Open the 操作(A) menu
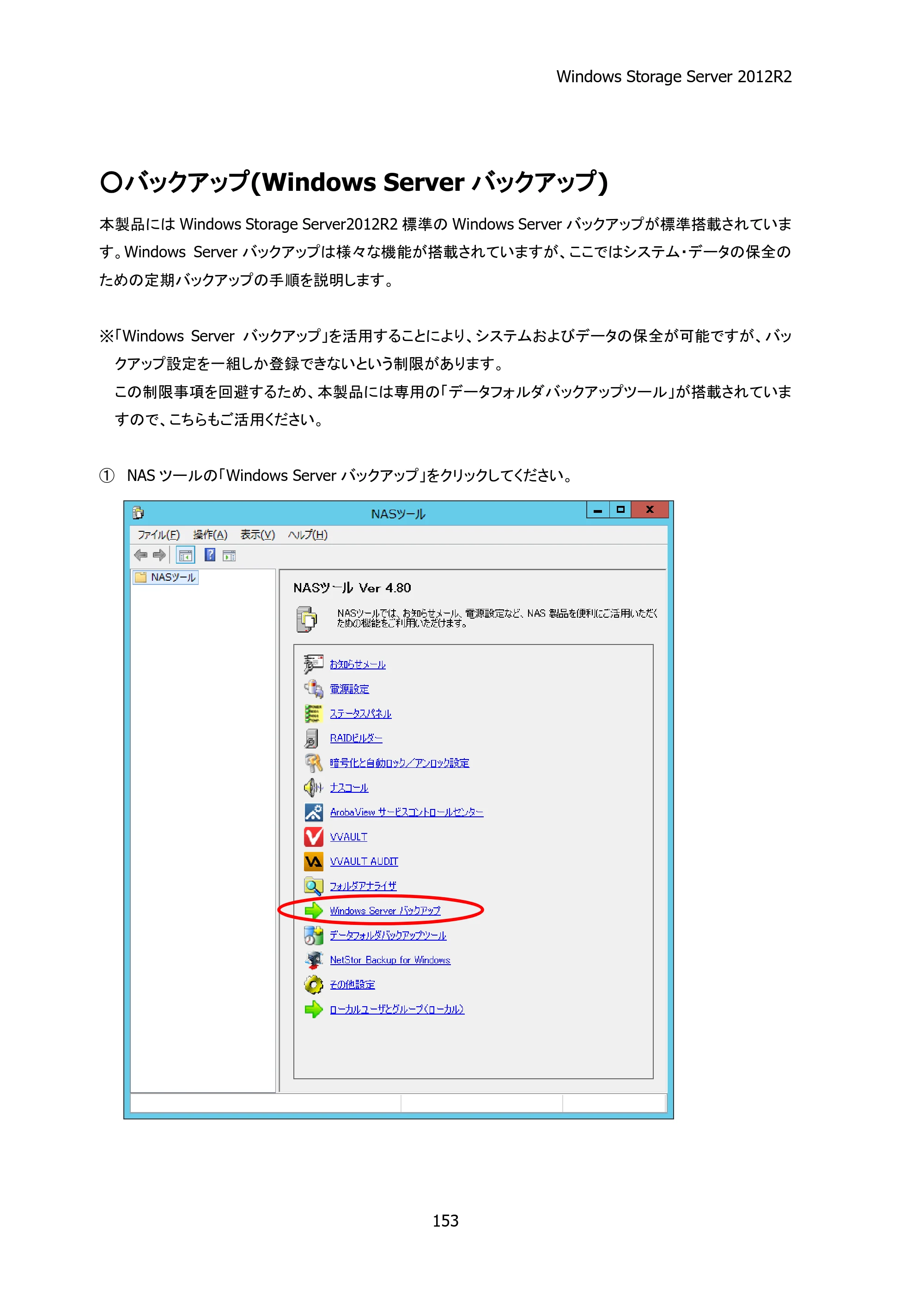 click(x=210, y=535)
